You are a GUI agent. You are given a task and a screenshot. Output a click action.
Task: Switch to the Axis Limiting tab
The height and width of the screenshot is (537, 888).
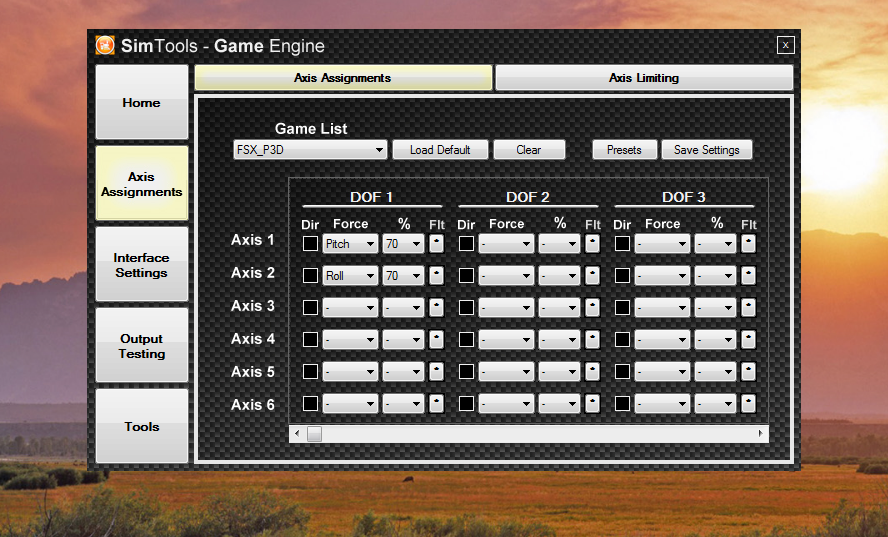644,78
